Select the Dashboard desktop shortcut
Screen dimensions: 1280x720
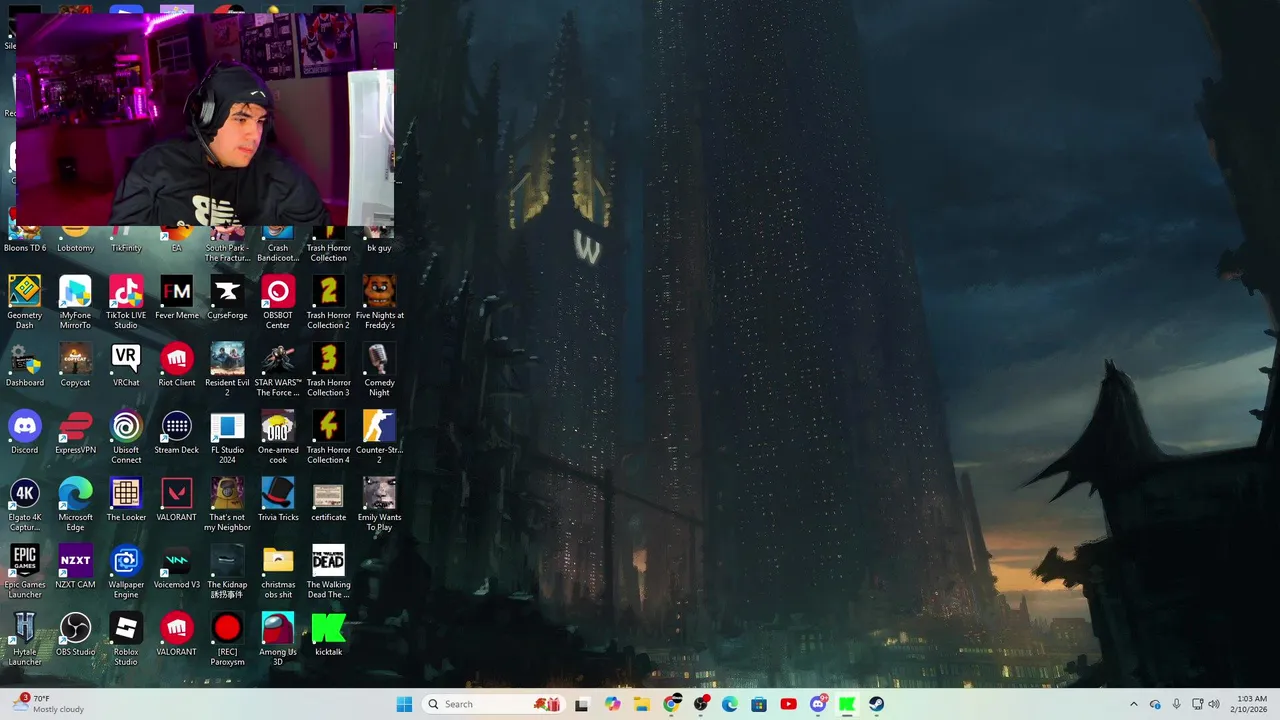click(25, 365)
